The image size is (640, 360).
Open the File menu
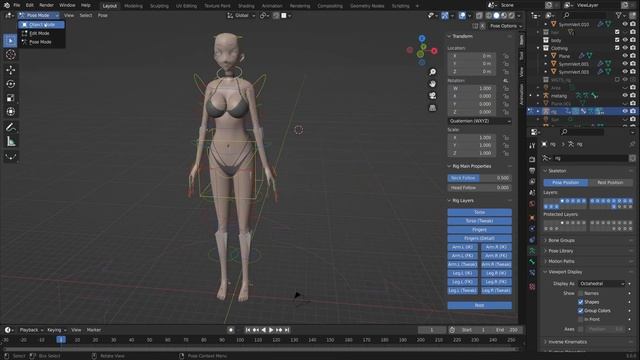(x=17, y=5)
